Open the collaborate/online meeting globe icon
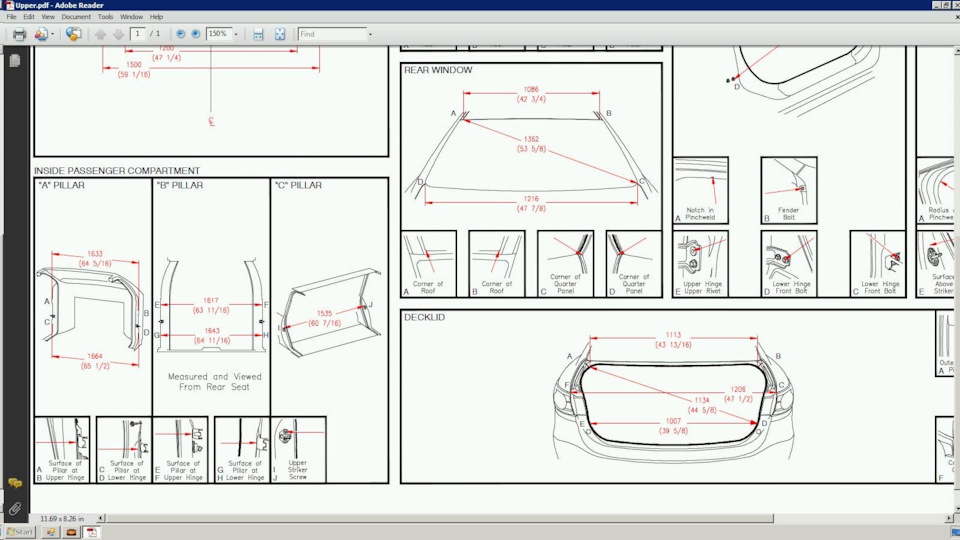This screenshot has height=540, width=960. click(73, 34)
